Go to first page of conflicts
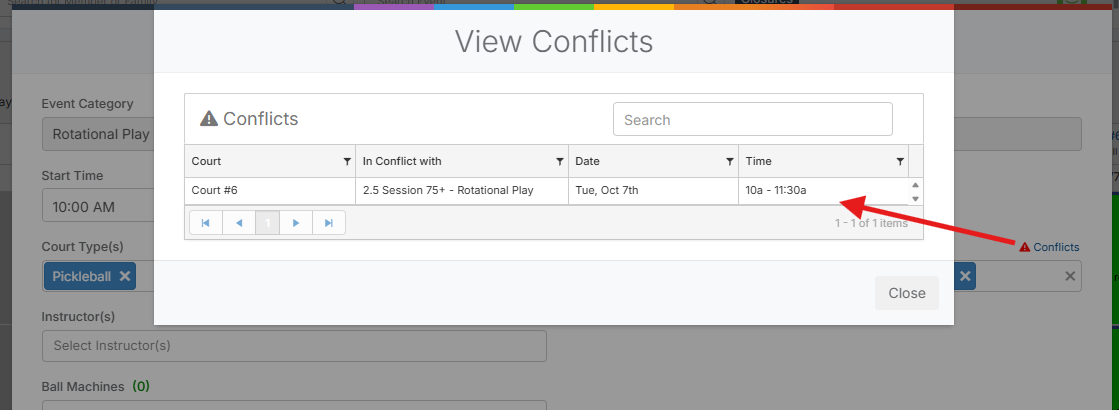This screenshot has height=410, width=1119. pyautogui.click(x=205, y=223)
